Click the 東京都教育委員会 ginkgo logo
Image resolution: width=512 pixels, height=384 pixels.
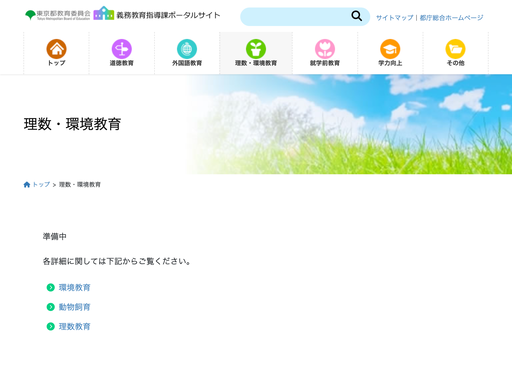(58, 15)
